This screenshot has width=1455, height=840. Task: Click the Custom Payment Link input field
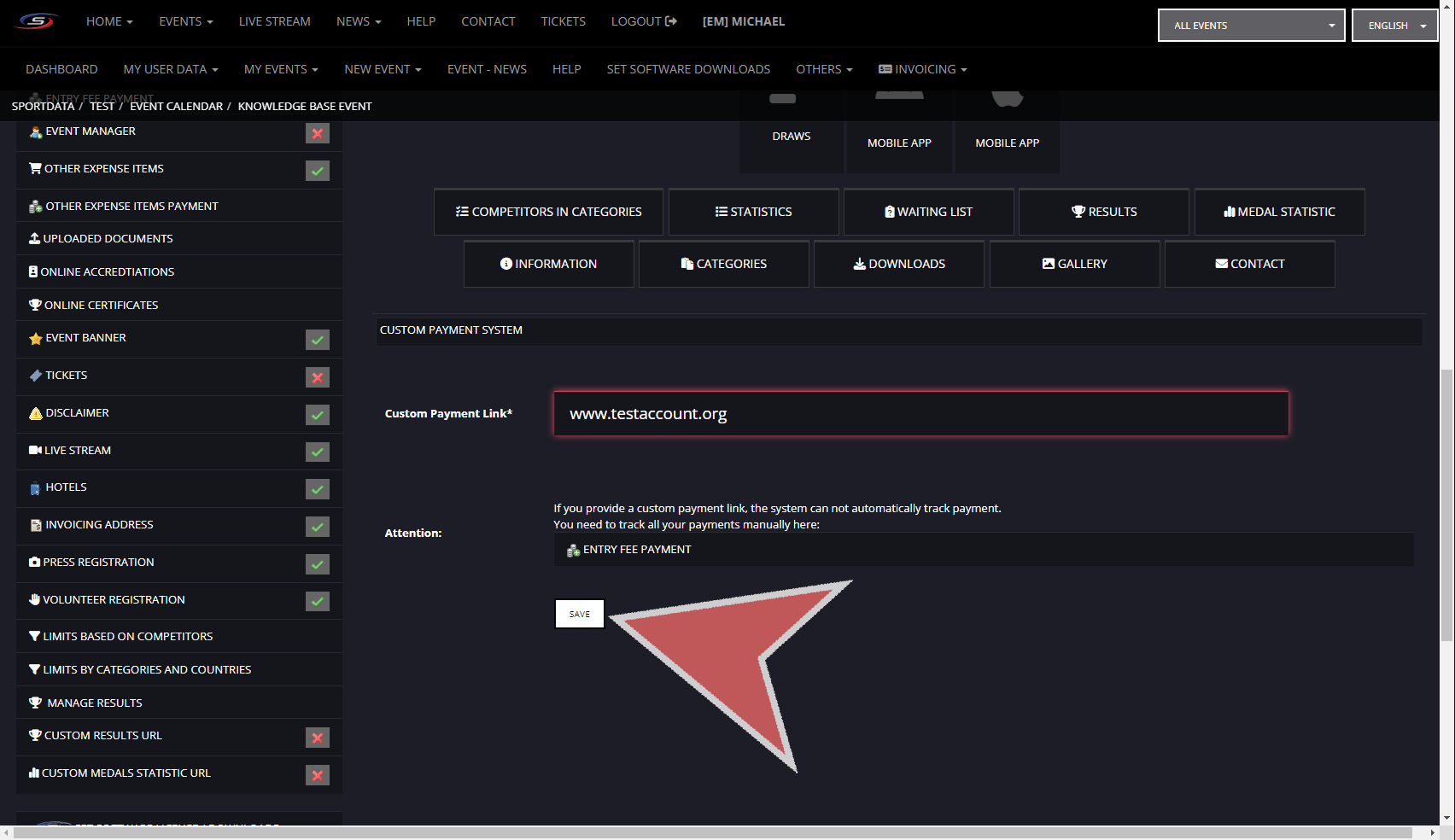(920, 414)
